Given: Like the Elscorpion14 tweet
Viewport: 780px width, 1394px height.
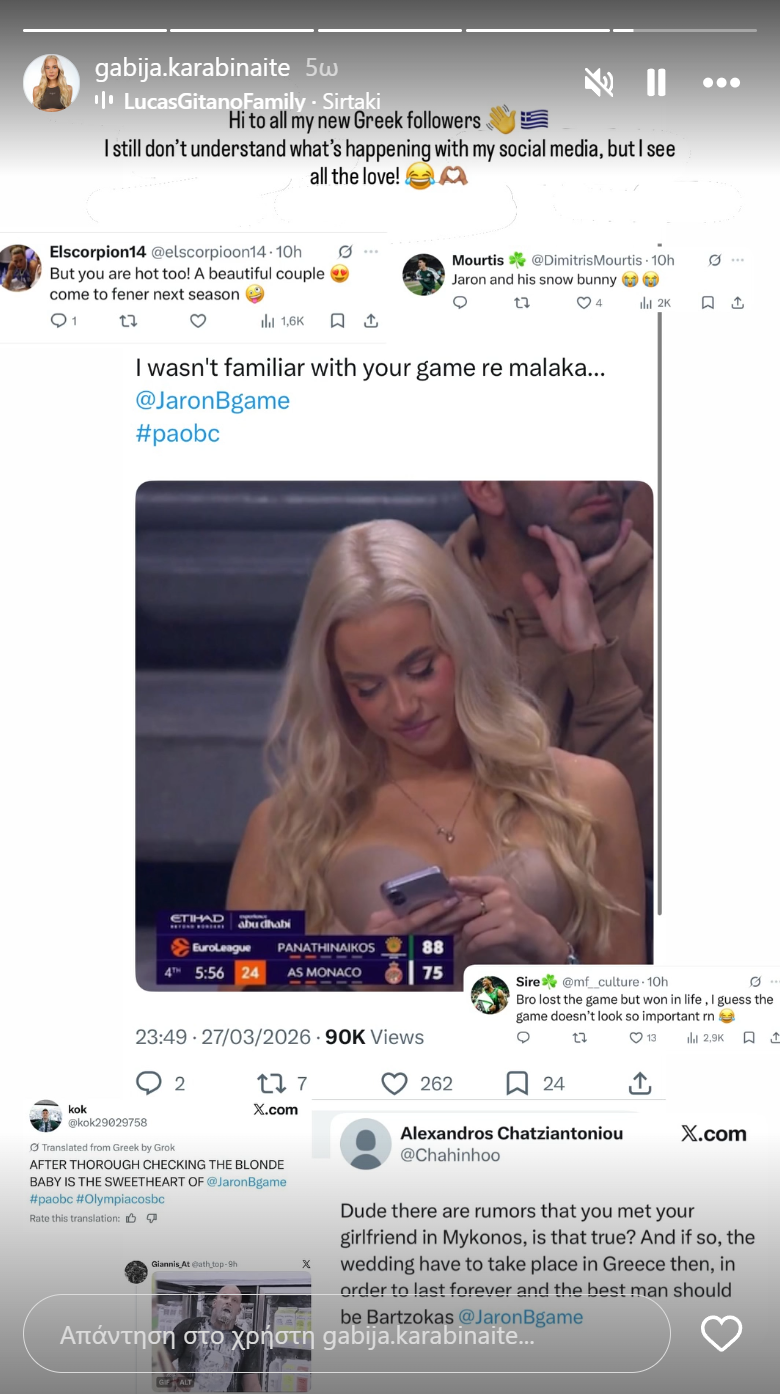Looking at the screenshot, I should pos(198,321).
